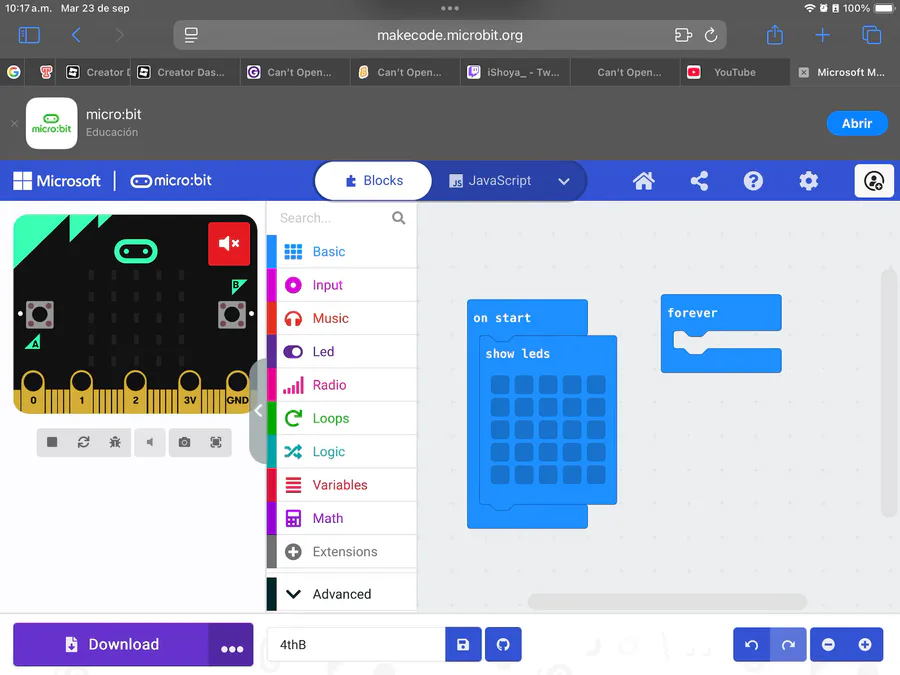Open a new Safari tab
The image size is (900, 675).
(x=822, y=35)
